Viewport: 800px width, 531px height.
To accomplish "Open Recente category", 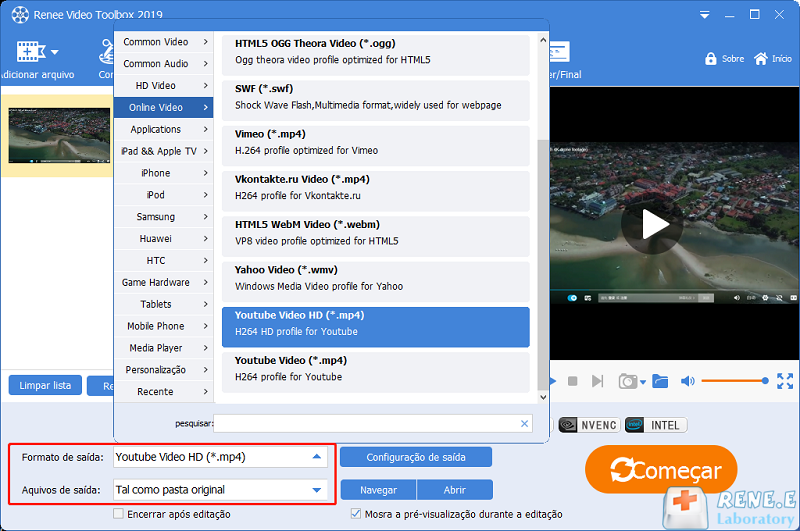I will pos(163,392).
